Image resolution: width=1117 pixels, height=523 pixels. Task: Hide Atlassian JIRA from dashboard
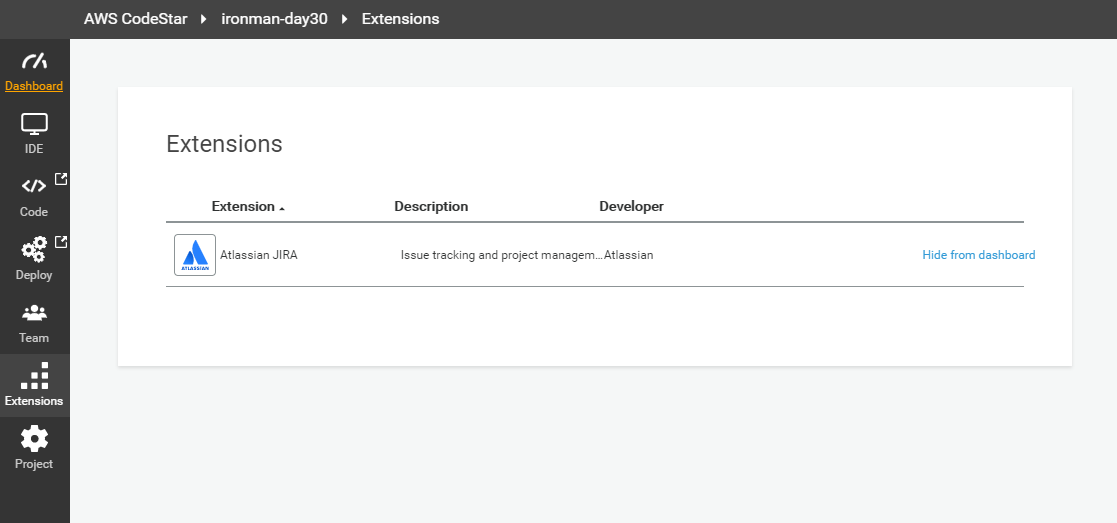(978, 255)
